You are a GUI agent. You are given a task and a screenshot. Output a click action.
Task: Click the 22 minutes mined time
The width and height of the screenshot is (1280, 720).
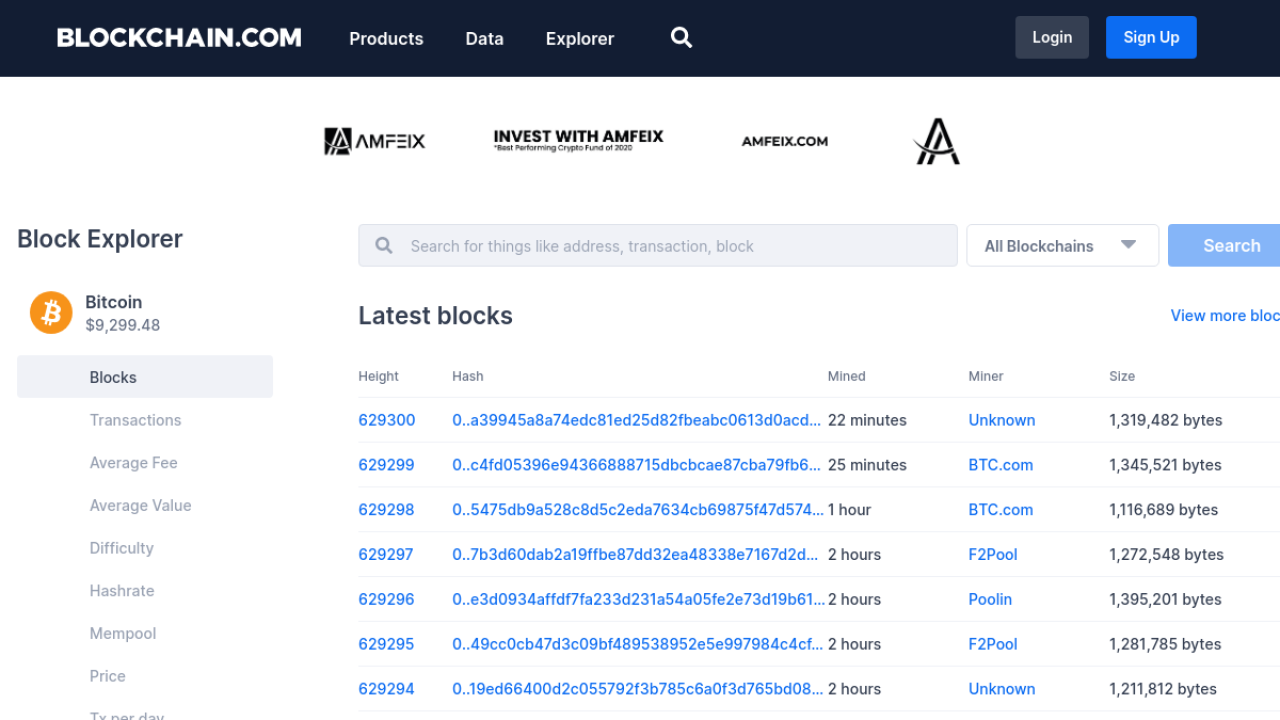867,420
